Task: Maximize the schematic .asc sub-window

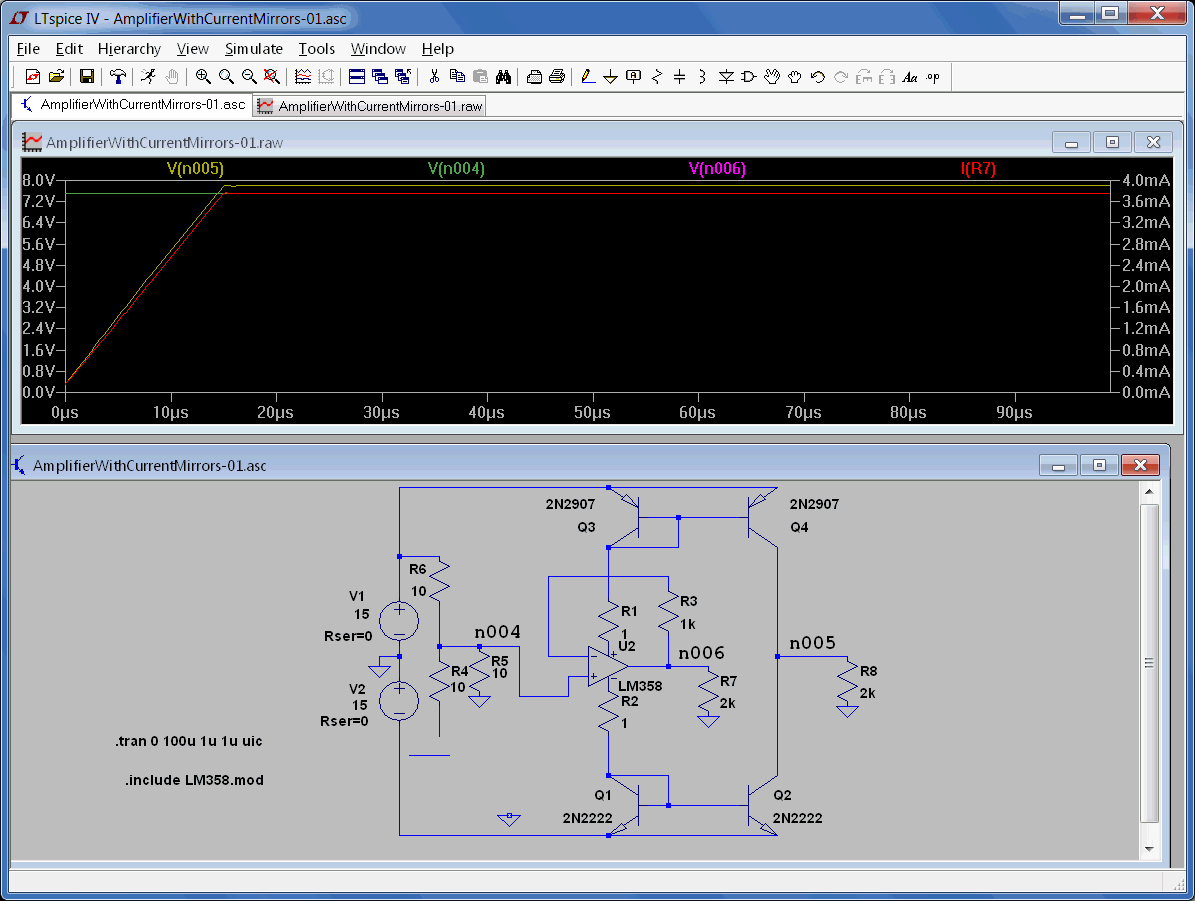Action: click(x=1099, y=465)
